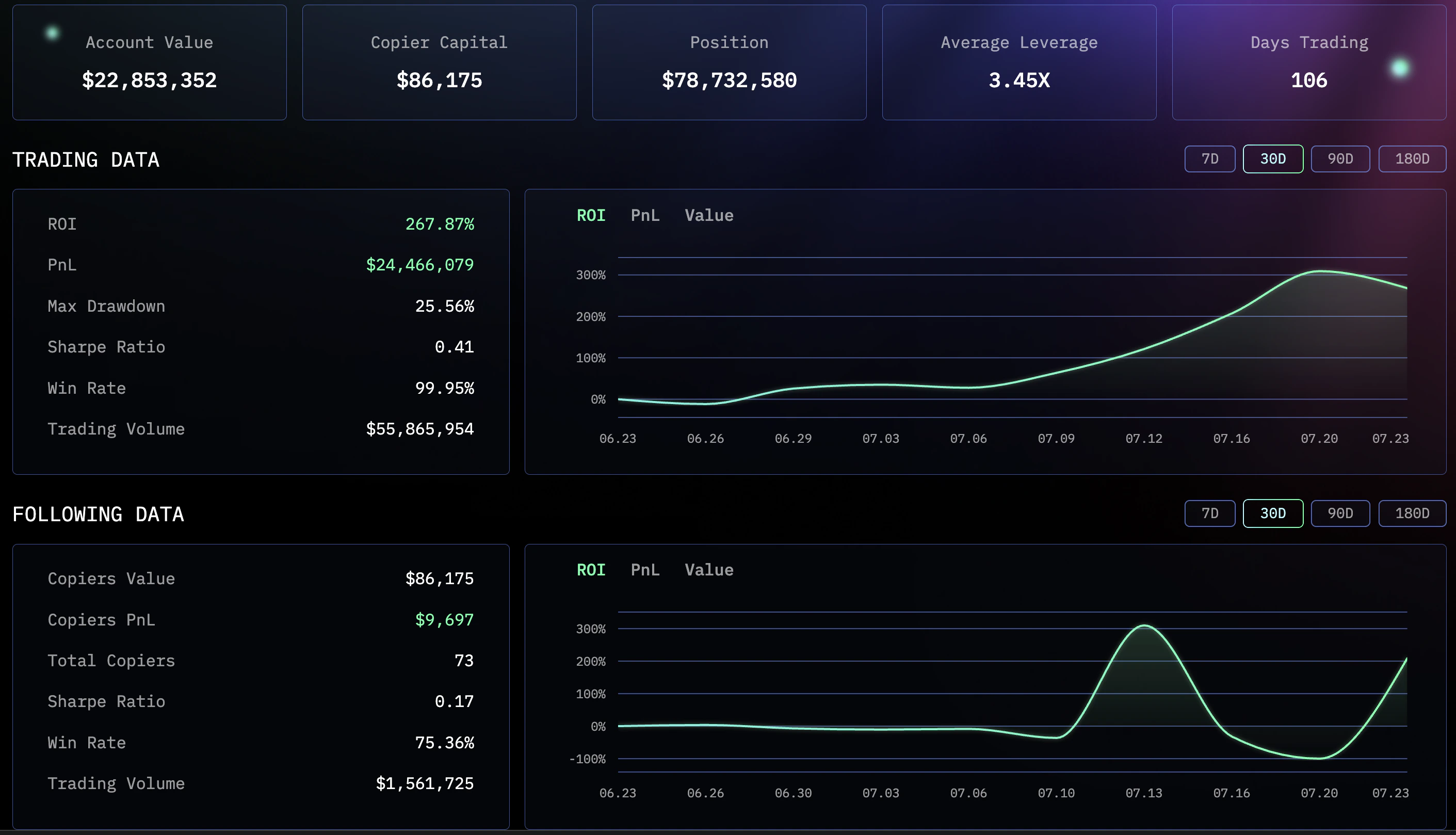The height and width of the screenshot is (835, 1456).
Task: Switch Trading Data chart to PnL view
Action: [x=645, y=215]
